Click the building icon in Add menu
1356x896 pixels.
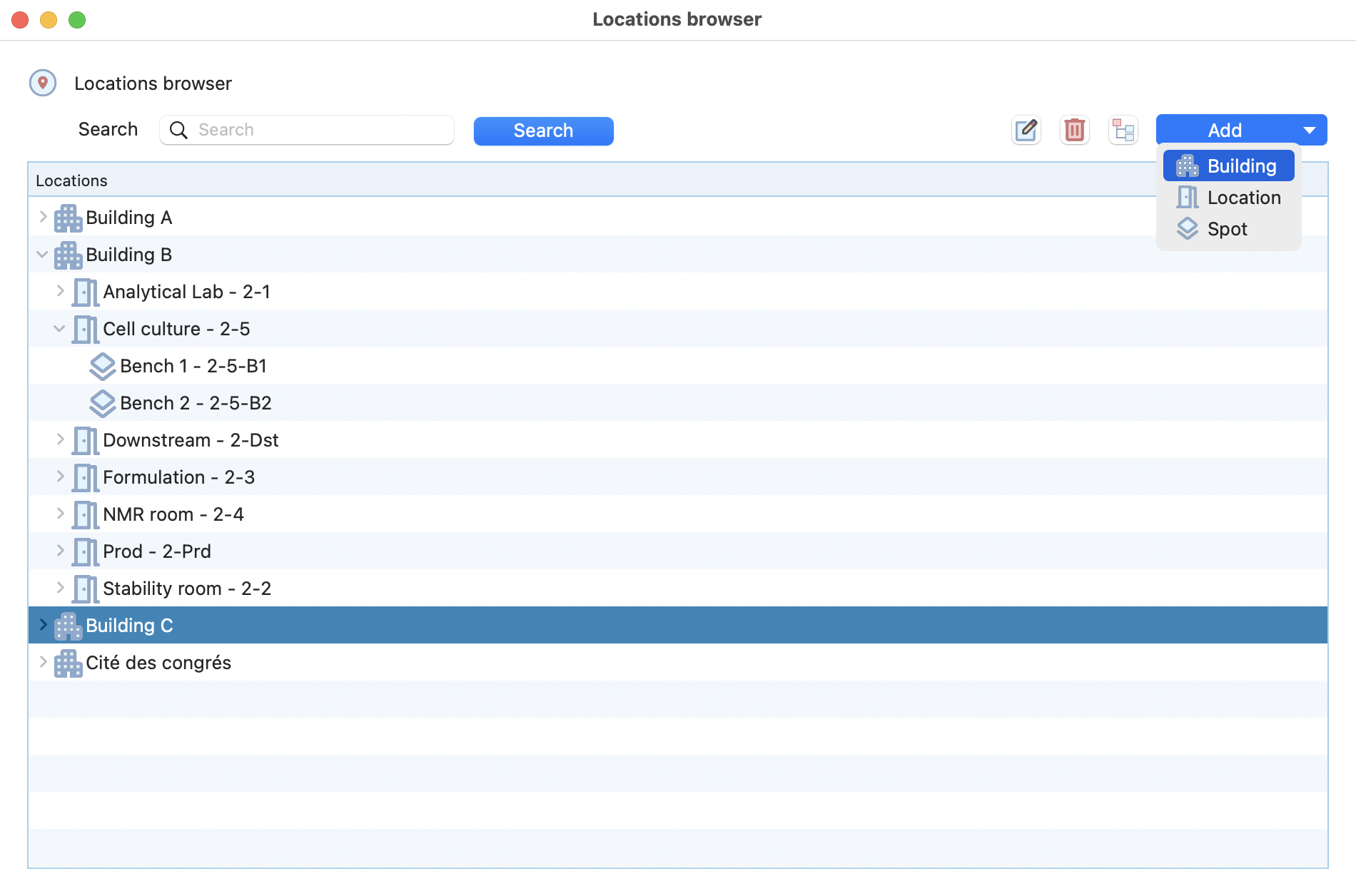point(1188,166)
